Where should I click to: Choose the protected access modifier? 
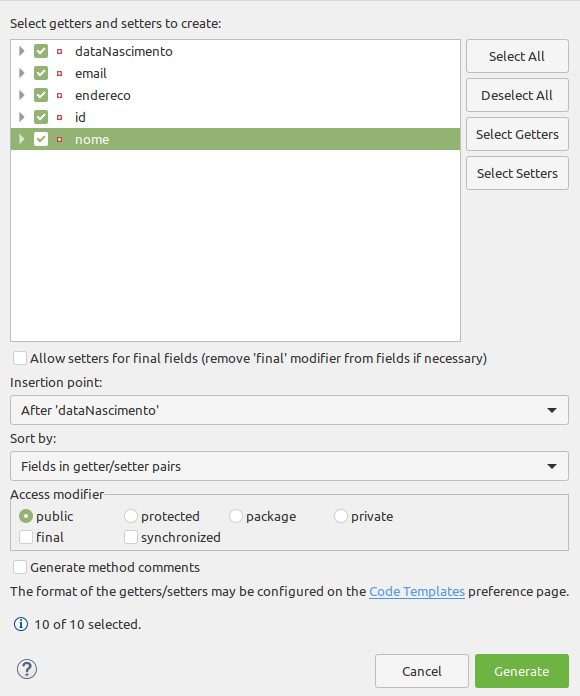click(x=130, y=516)
